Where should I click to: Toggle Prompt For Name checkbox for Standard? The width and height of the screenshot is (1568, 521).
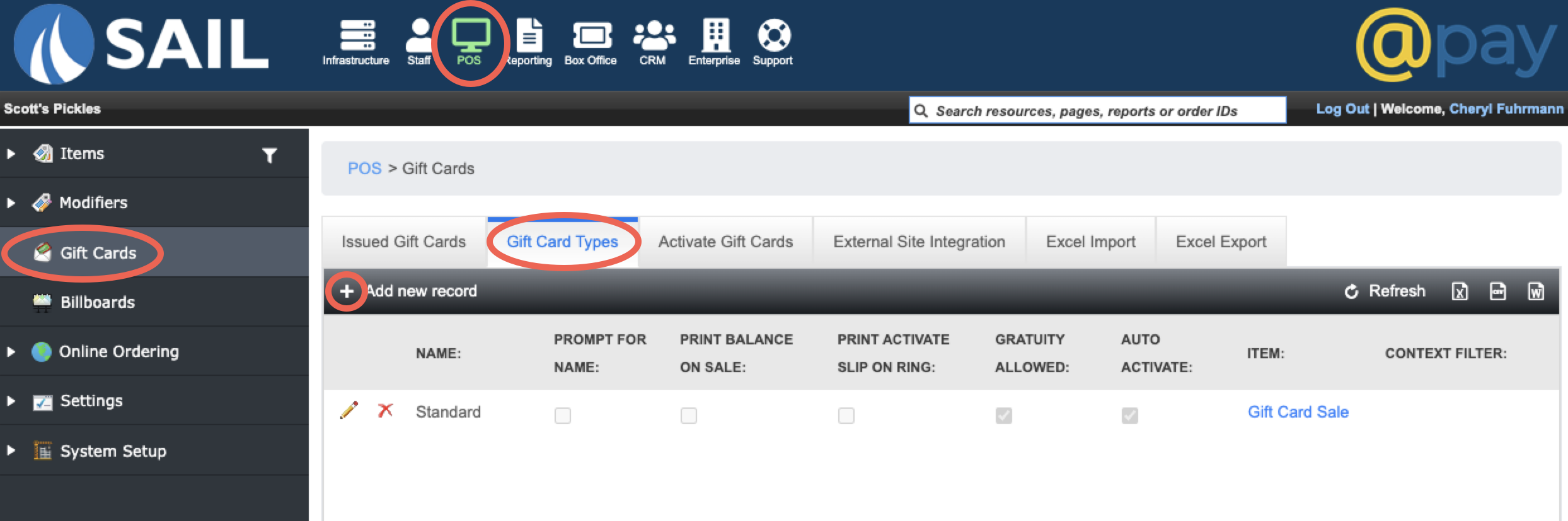(x=563, y=415)
